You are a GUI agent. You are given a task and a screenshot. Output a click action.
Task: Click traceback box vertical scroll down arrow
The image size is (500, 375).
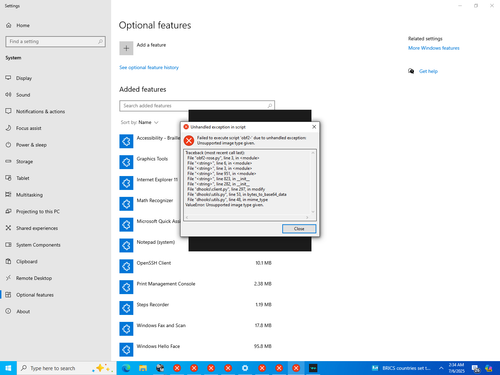(x=313, y=212)
